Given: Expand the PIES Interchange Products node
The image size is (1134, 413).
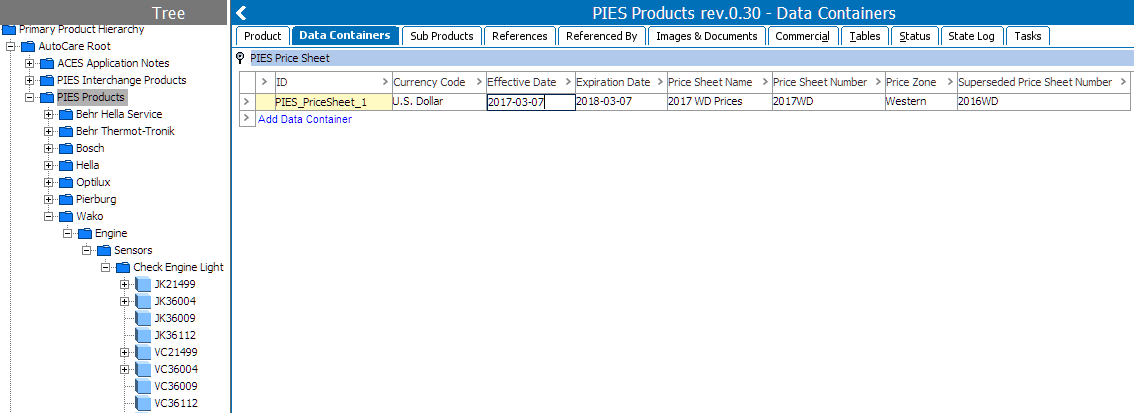Looking at the screenshot, I should coord(30,80).
